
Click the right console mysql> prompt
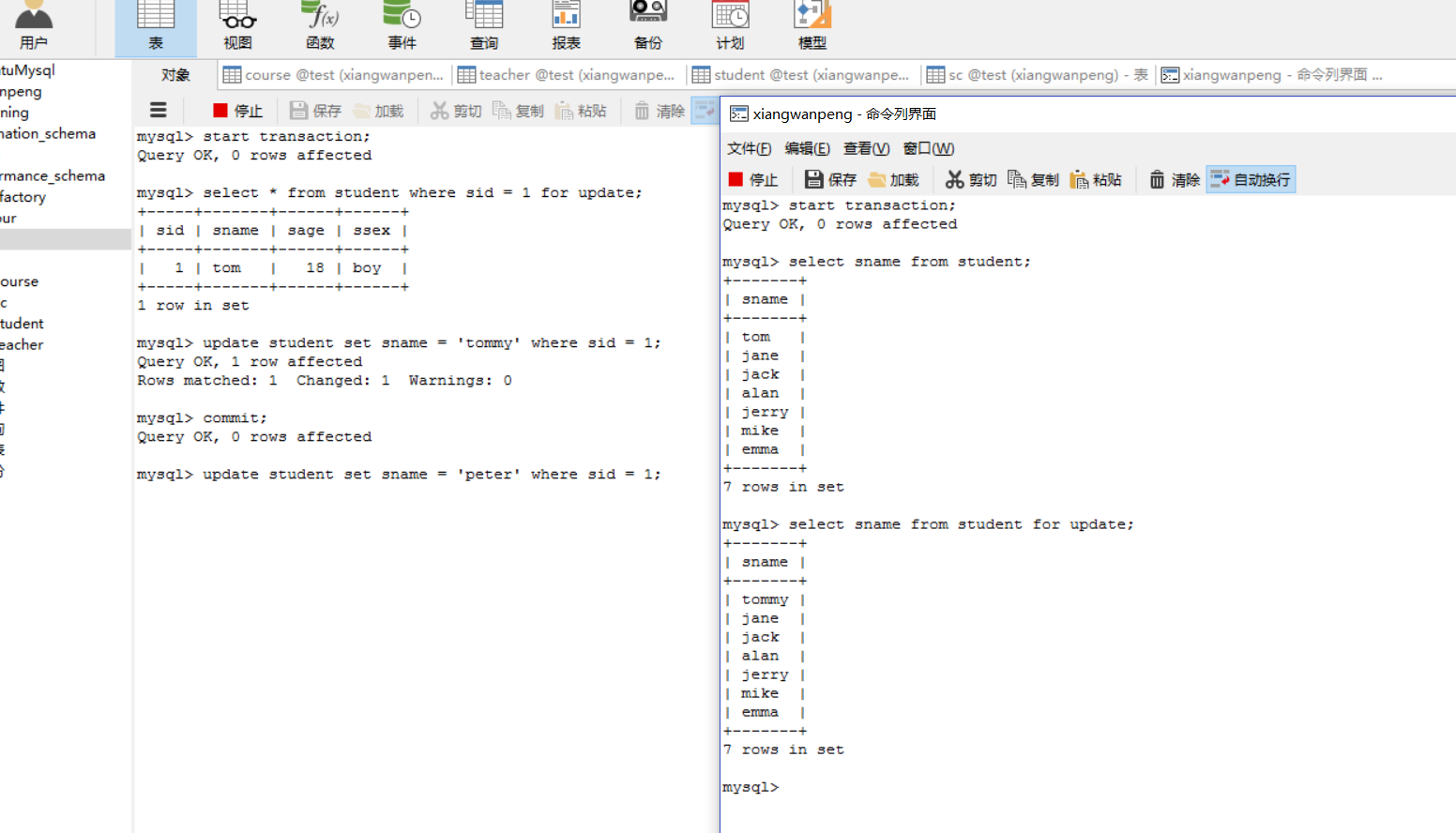(x=751, y=788)
